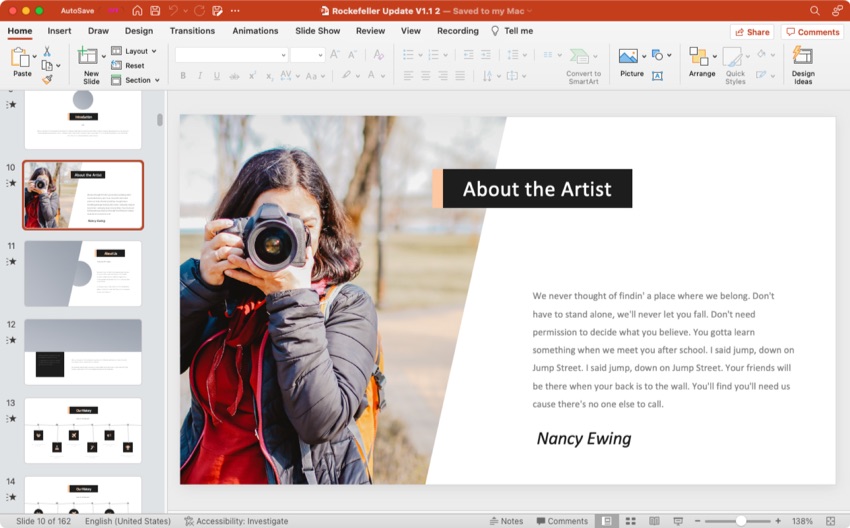Click the Home icon in title bar
The width and height of the screenshot is (850, 528).
point(137,10)
